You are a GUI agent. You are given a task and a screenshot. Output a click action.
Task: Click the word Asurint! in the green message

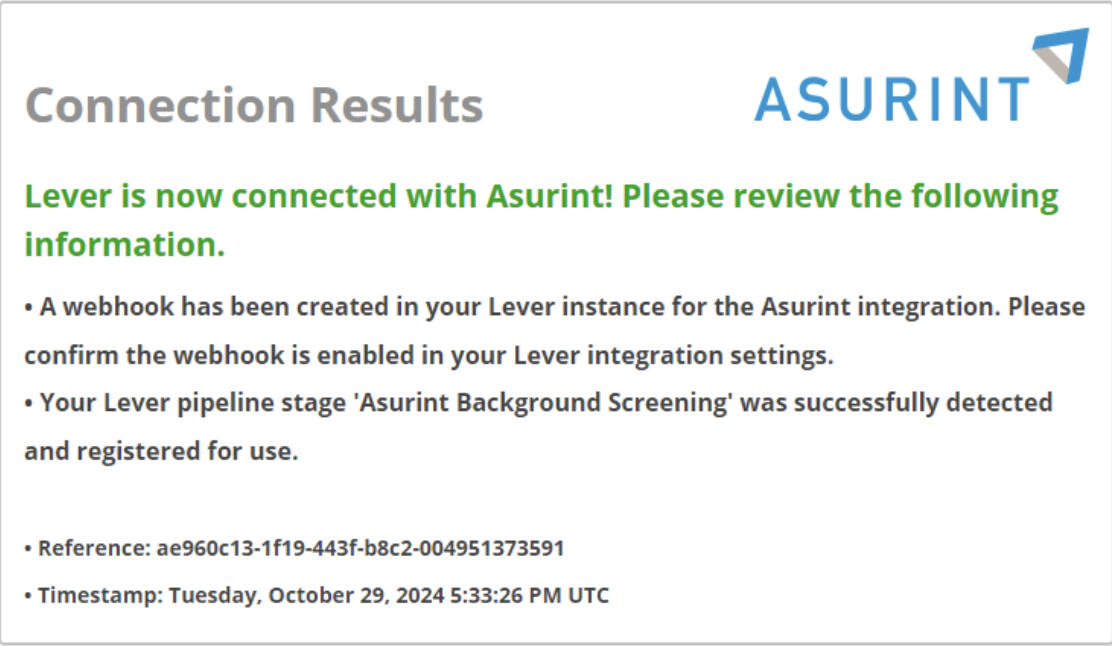click(550, 196)
